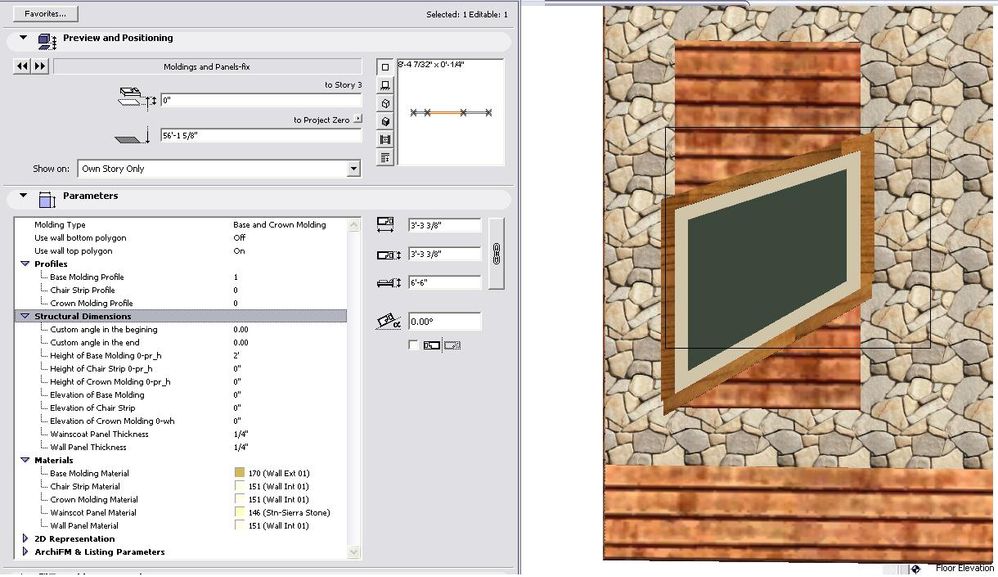Viewport: 998px width, 577px height.
Task: Open the Show on drop-down list
Action: click(354, 168)
